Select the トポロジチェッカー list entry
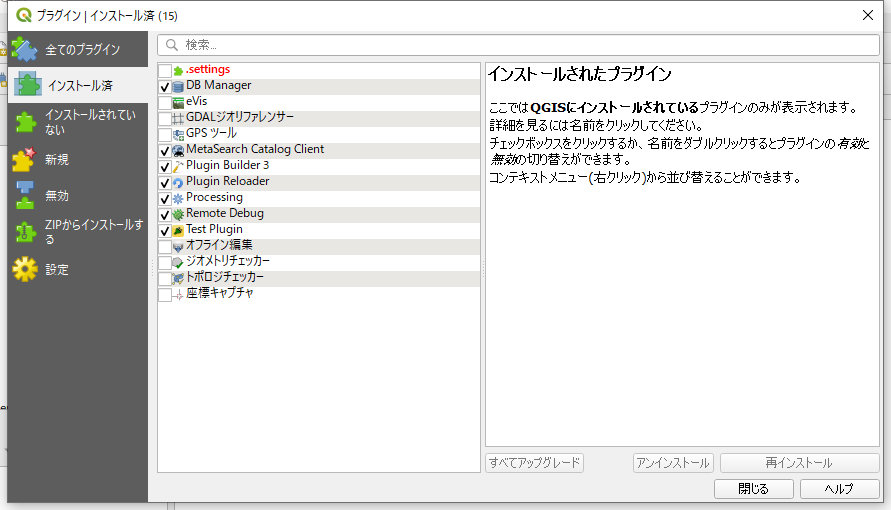 pyautogui.click(x=225, y=277)
